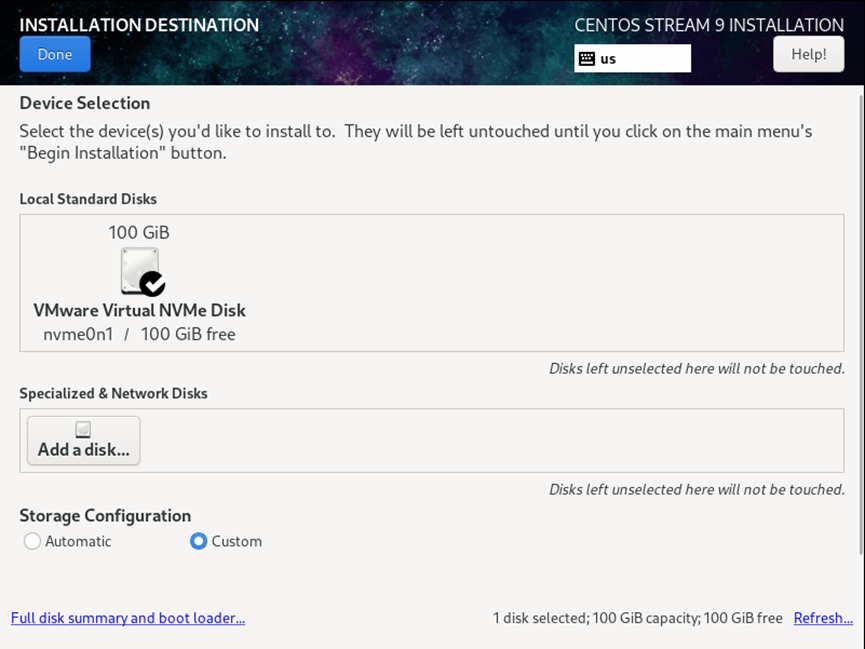Open 'Full disk summary and boot loader...' link
This screenshot has width=865, height=649.
pos(127,618)
